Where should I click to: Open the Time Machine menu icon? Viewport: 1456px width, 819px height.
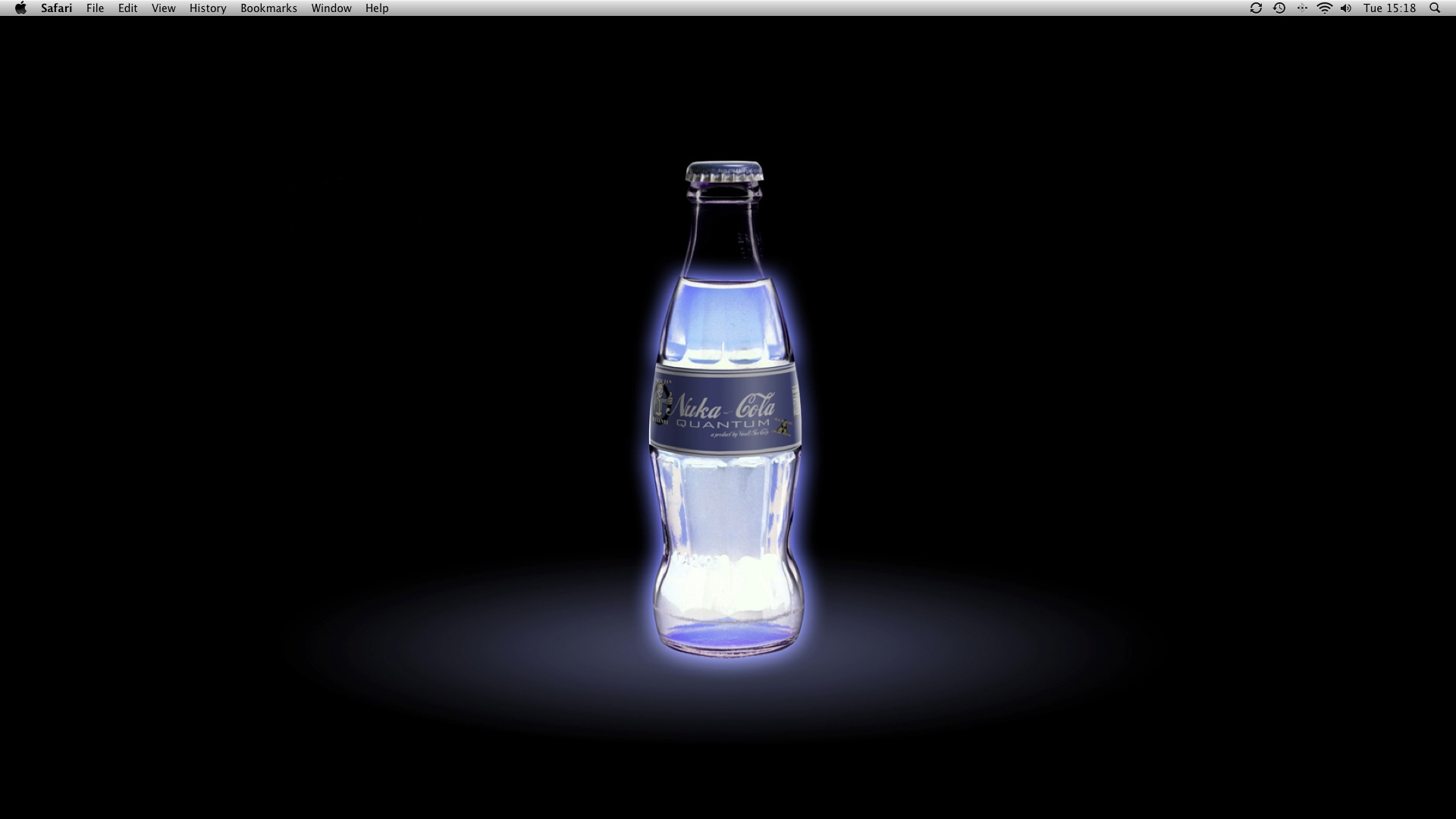click(1279, 8)
